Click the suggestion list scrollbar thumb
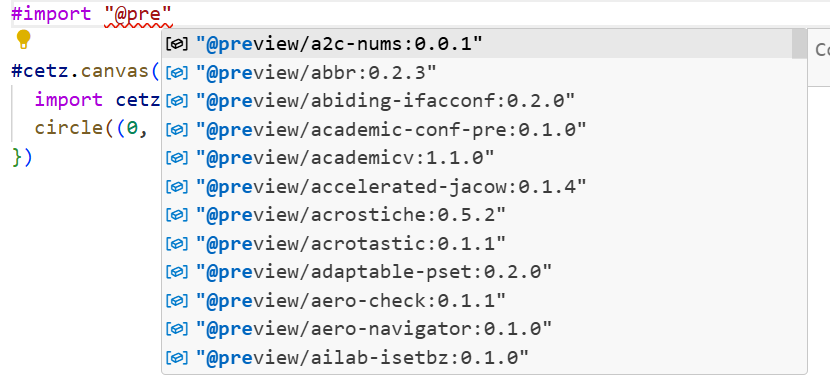The width and height of the screenshot is (830, 392). (799, 44)
